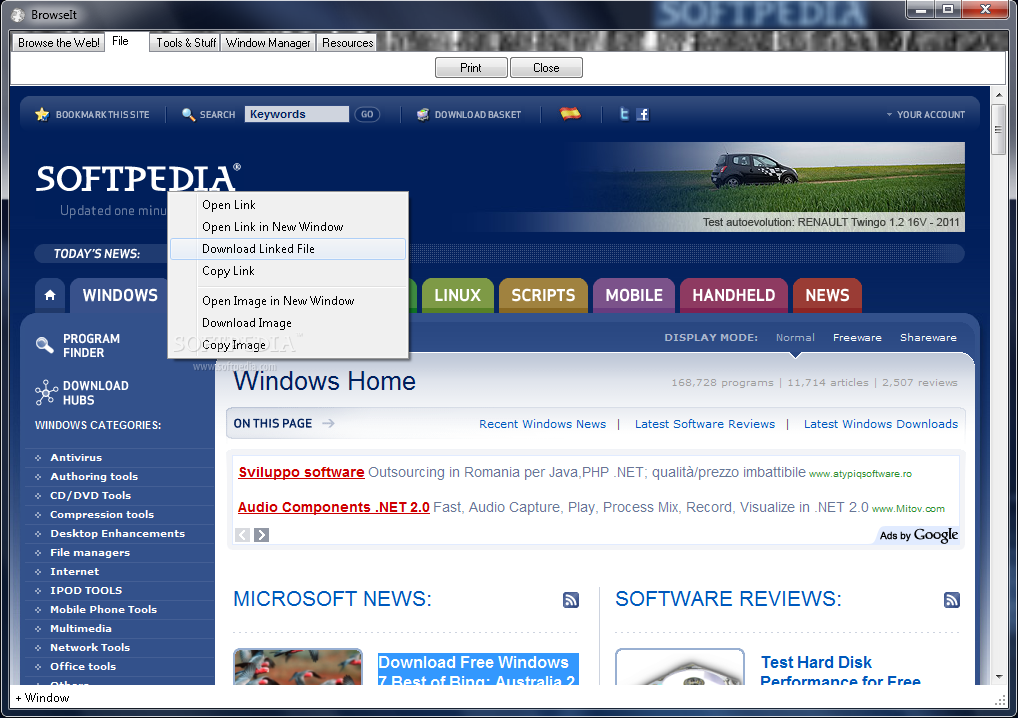Click the Download Hubs network icon
The height and width of the screenshot is (718, 1018).
pos(46,392)
